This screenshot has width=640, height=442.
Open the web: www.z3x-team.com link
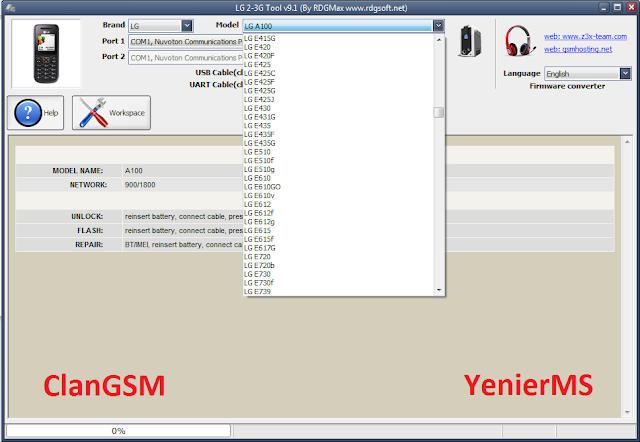[x=585, y=36]
